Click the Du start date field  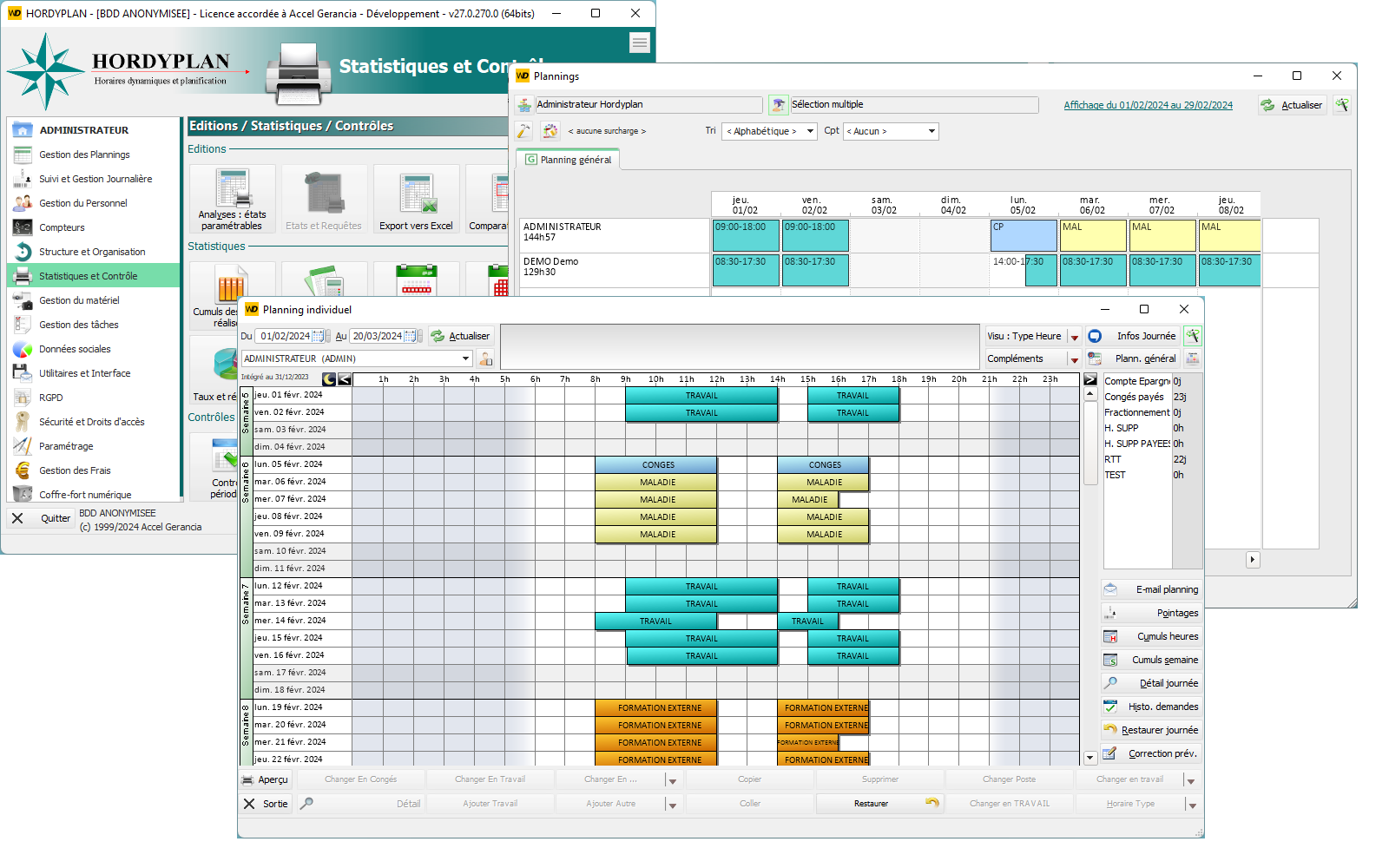click(285, 336)
